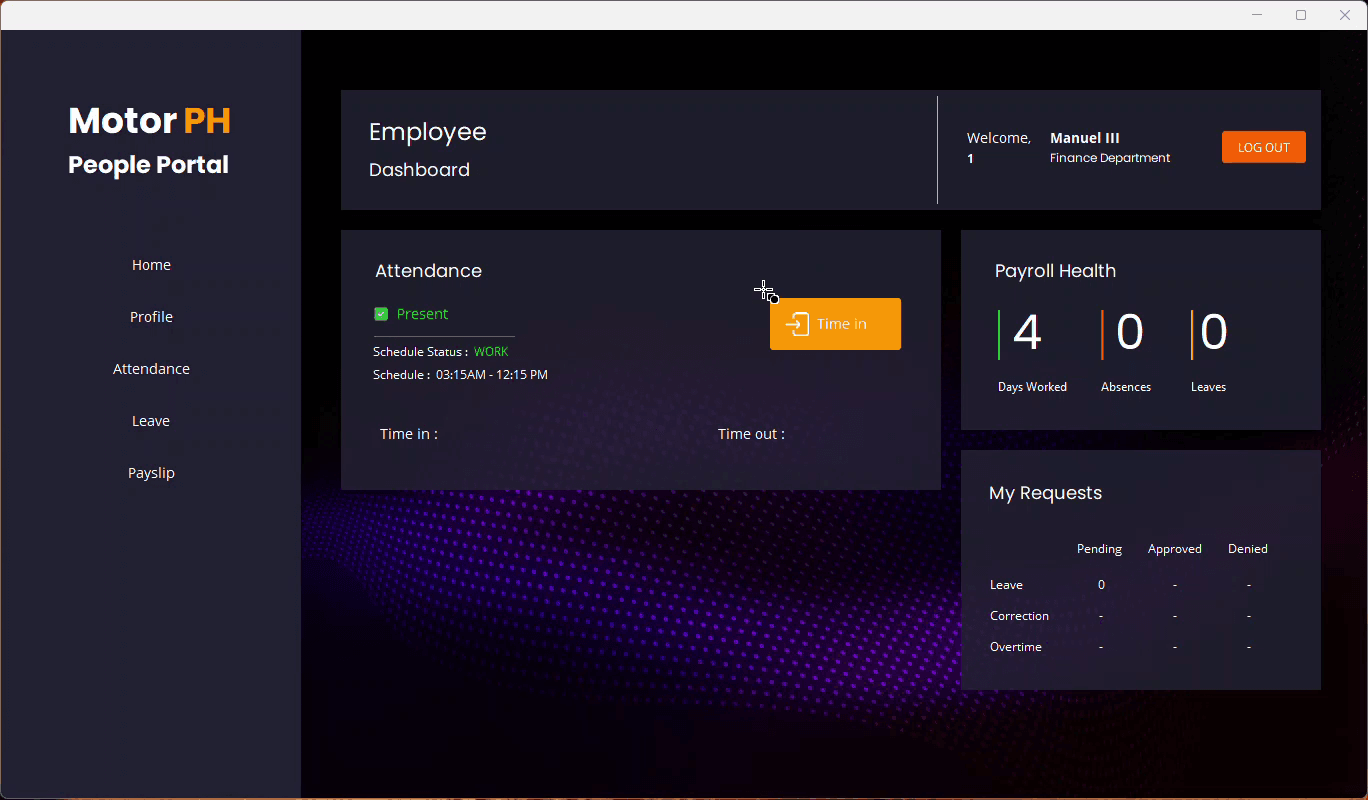Click the Manuel III employee name
This screenshot has width=1368, height=800.
(1084, 138)
